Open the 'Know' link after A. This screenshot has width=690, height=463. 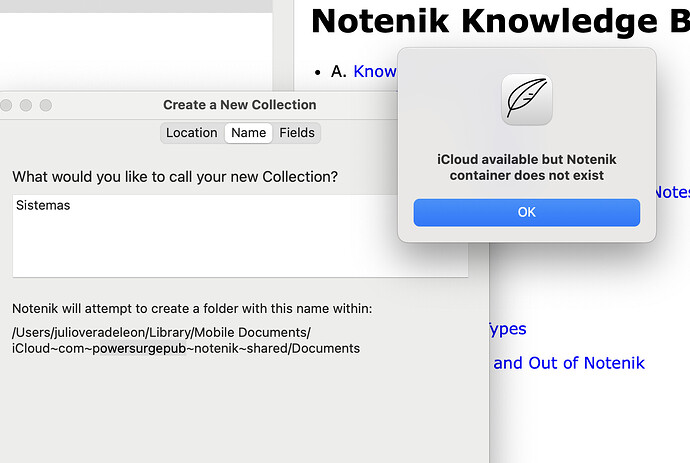[x=374, y=71]
